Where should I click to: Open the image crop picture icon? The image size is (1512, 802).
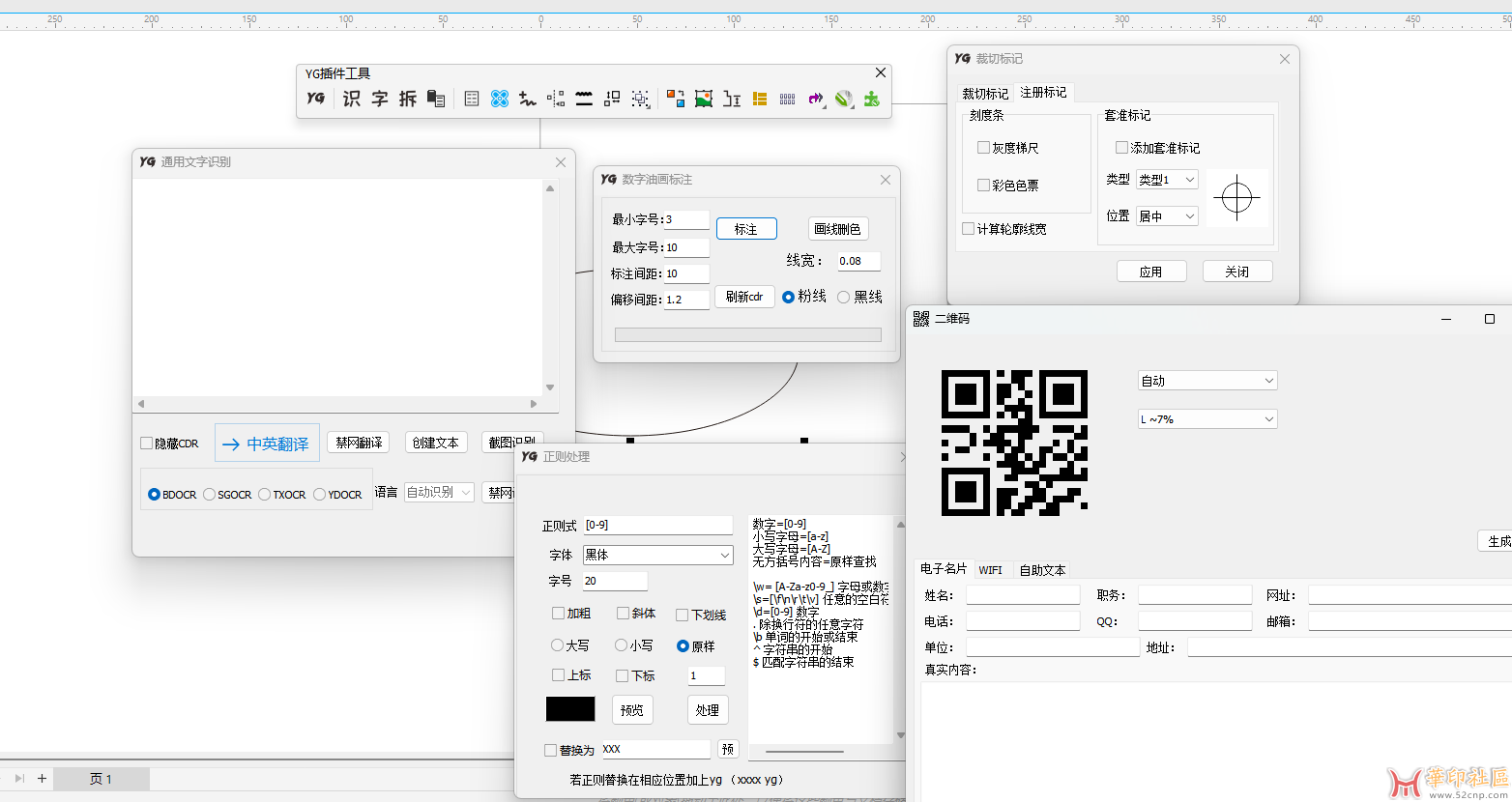point(704,99)
